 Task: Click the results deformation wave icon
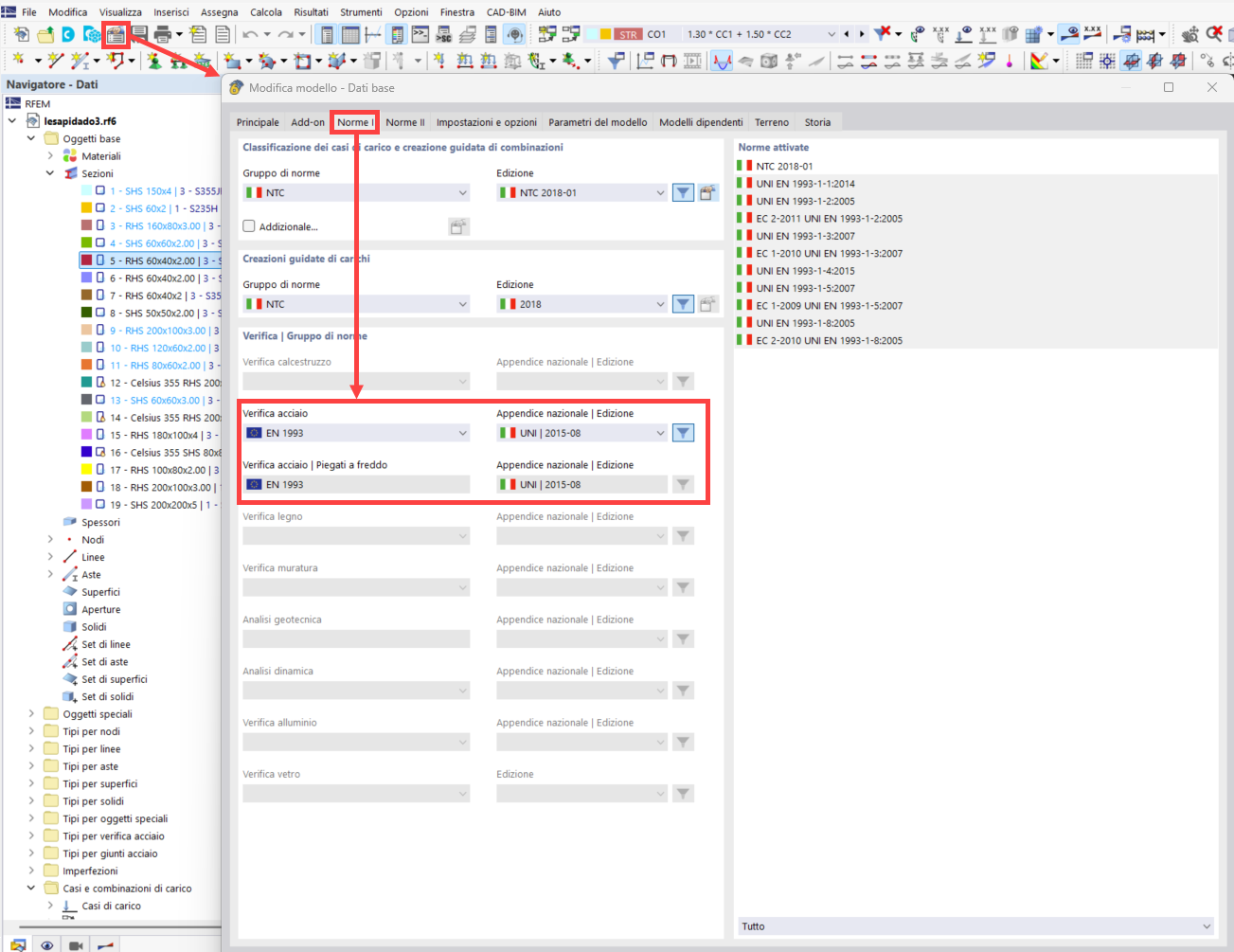[x=722, y=61]
